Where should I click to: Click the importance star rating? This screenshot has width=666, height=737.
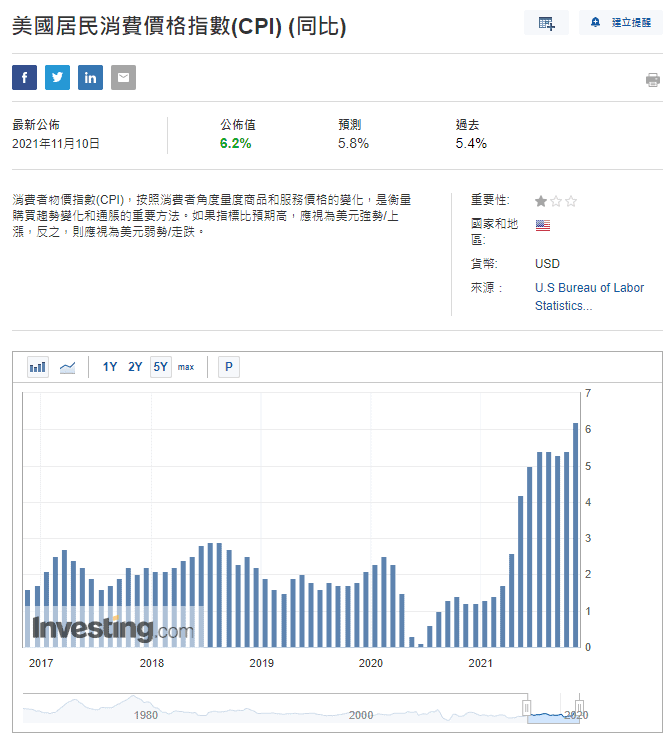(x=556, y=201)
